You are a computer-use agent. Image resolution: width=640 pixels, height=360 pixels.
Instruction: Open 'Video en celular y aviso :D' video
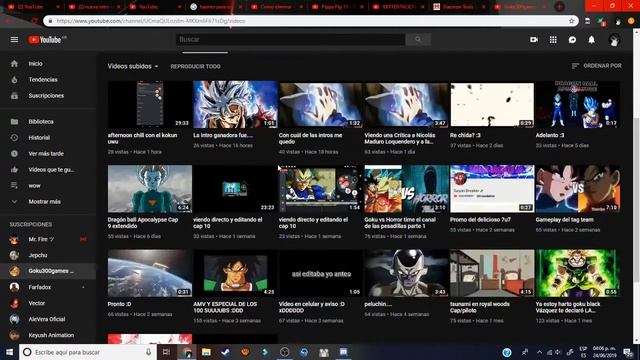320,273
